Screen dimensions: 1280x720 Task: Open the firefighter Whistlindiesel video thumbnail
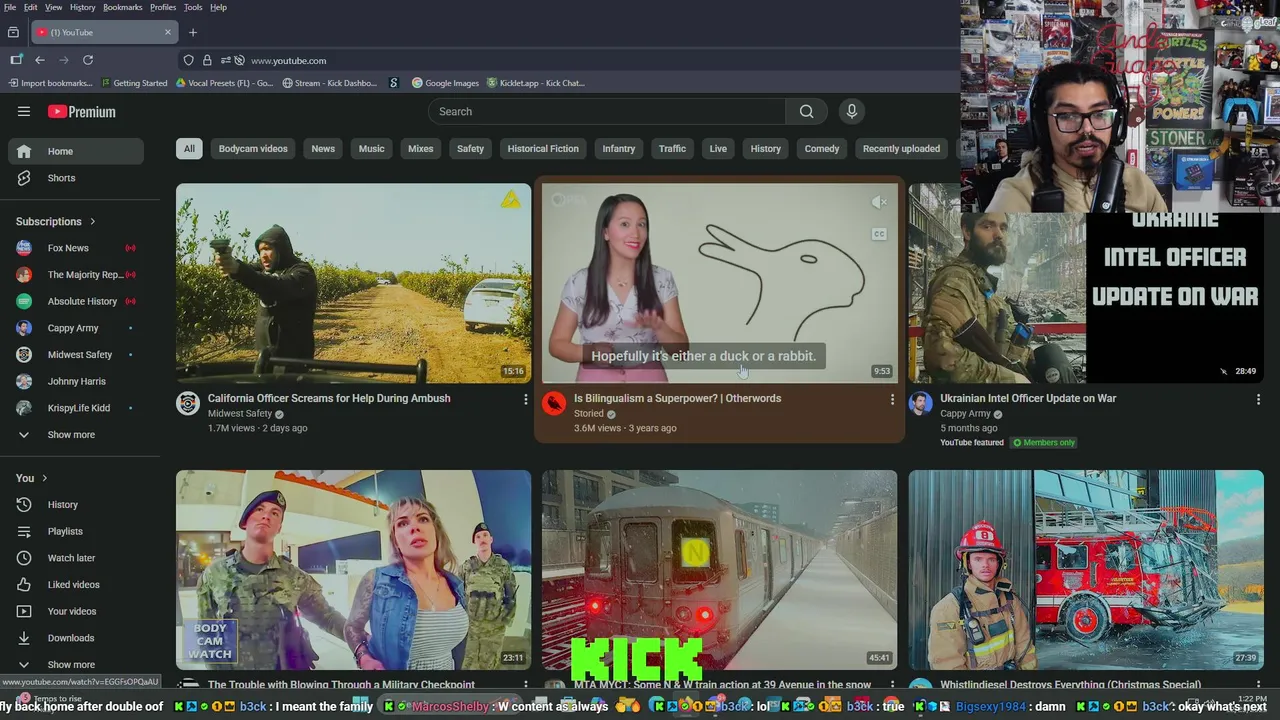coord(1086,570)
